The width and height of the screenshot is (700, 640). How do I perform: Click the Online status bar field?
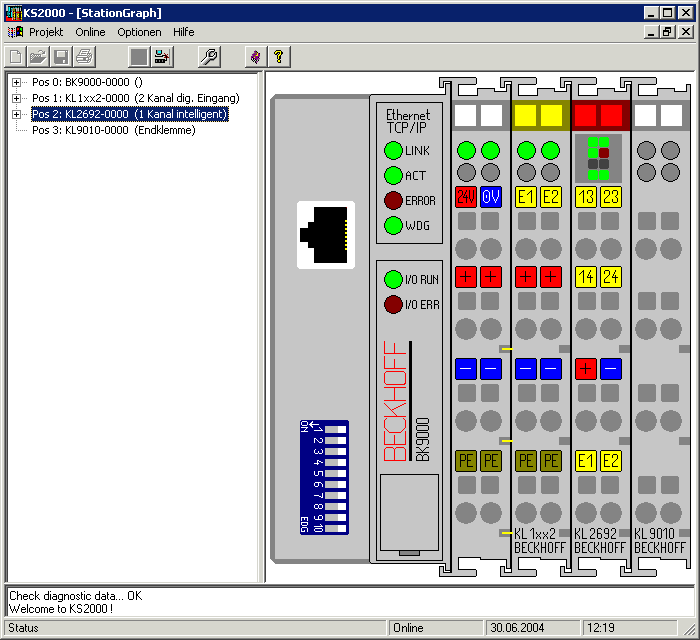click(x=436, y=628)
